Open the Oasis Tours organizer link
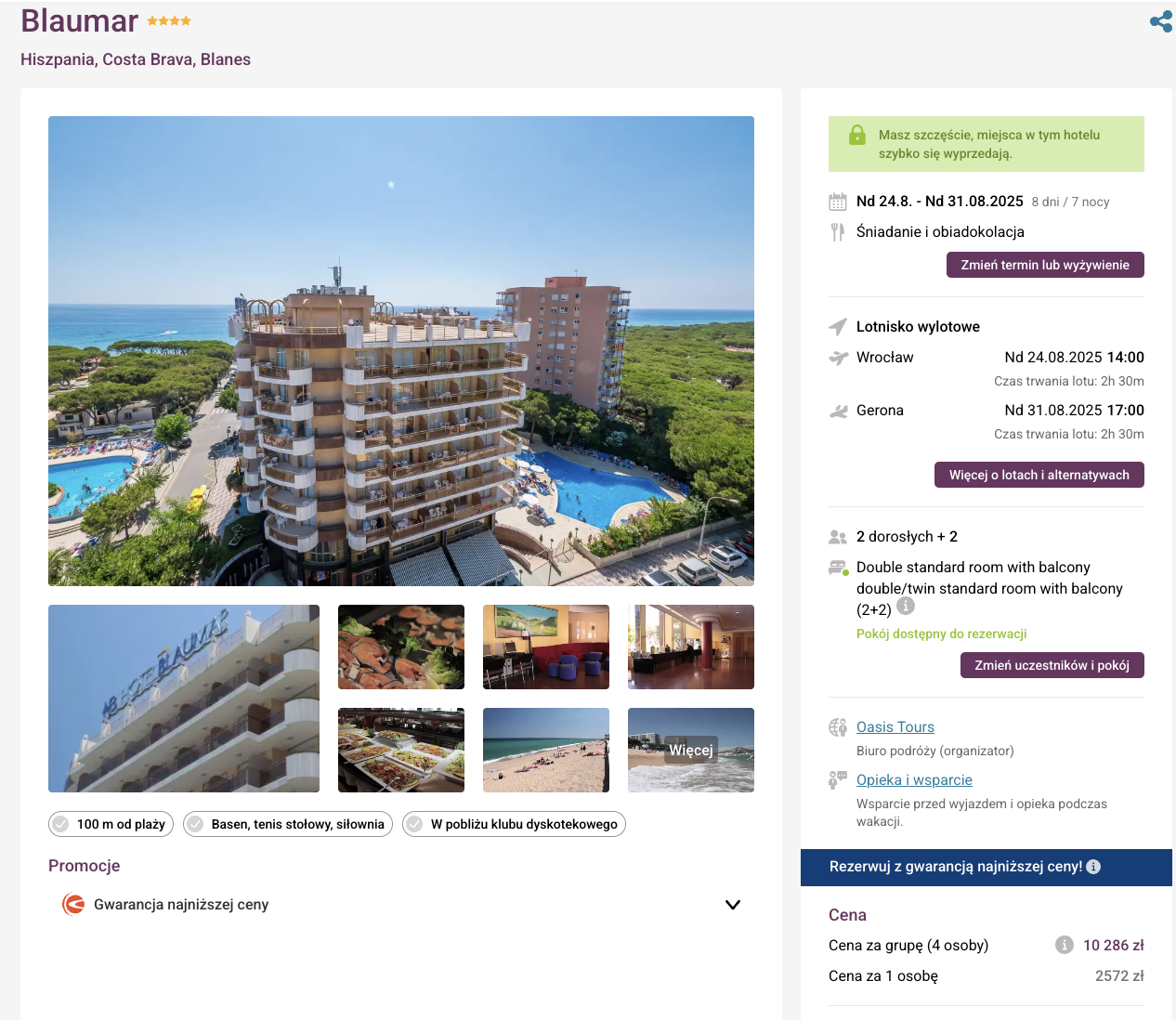 click(895, 727)
